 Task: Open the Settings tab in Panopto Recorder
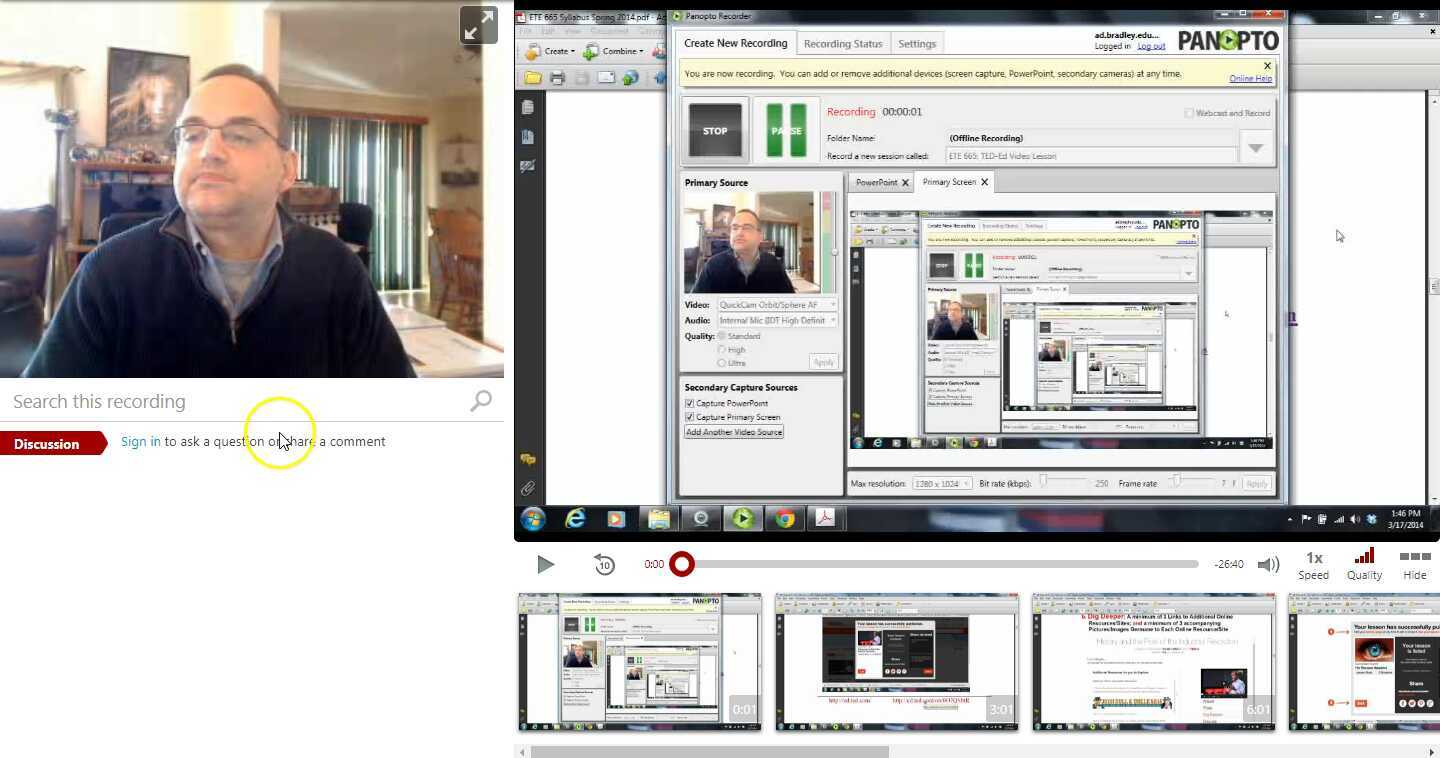click(917, 43)
